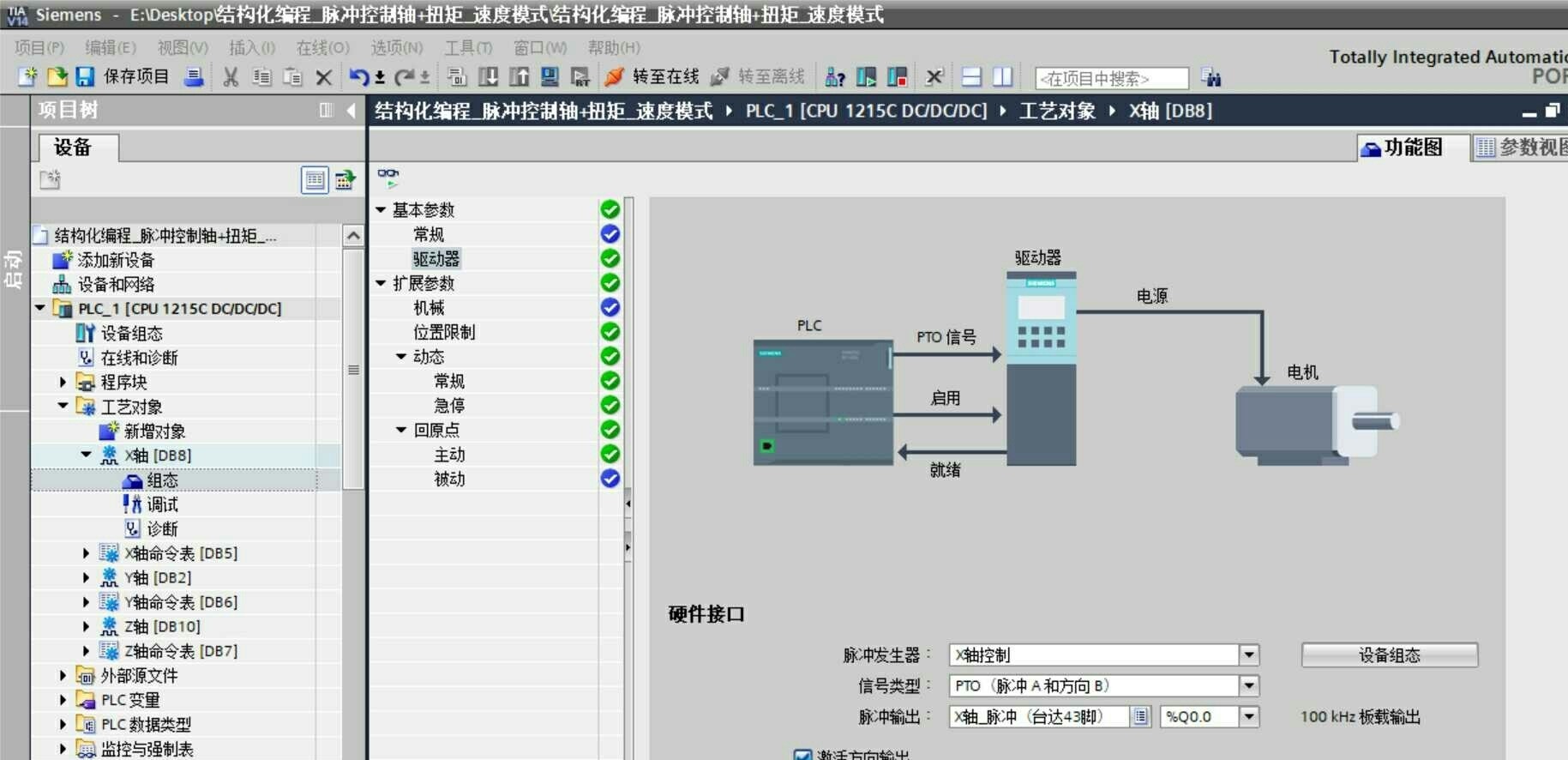Image resolution: width=1568 pixels, height=760 pixels.
Task: Click the Redo arrow icon
Action: tap(404, 77)
